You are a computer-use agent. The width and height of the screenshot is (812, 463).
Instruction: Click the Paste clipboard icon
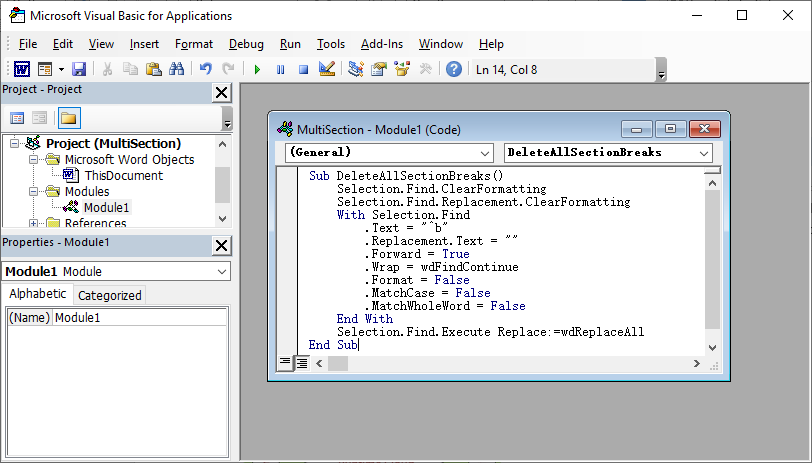[153, 69]
